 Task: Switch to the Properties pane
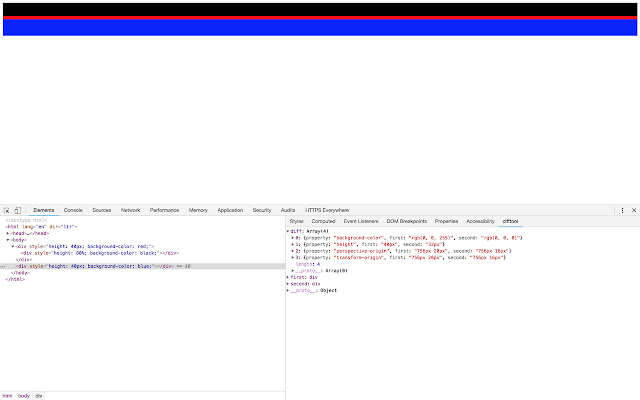(x=446, y=221)
